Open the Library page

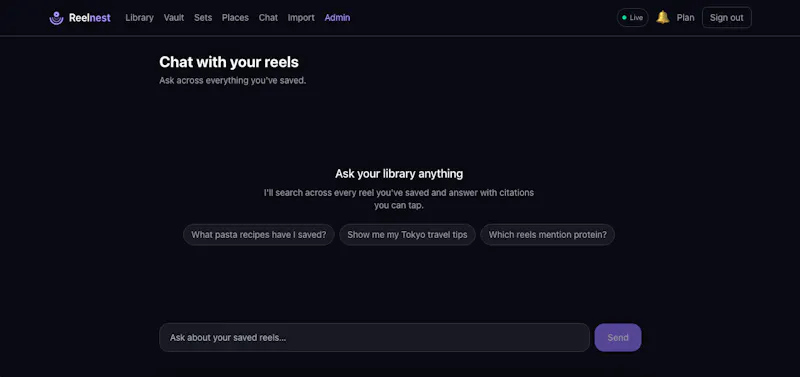[x=139, y=18]
